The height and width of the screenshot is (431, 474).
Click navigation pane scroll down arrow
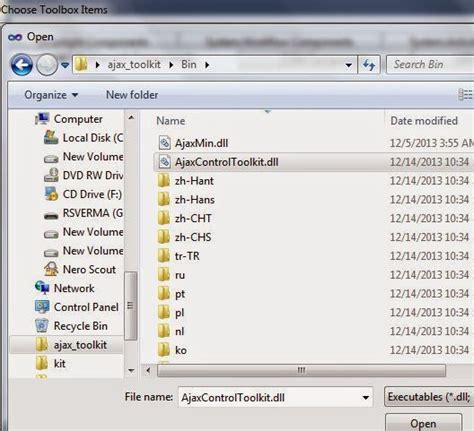(x=131, y=370)
